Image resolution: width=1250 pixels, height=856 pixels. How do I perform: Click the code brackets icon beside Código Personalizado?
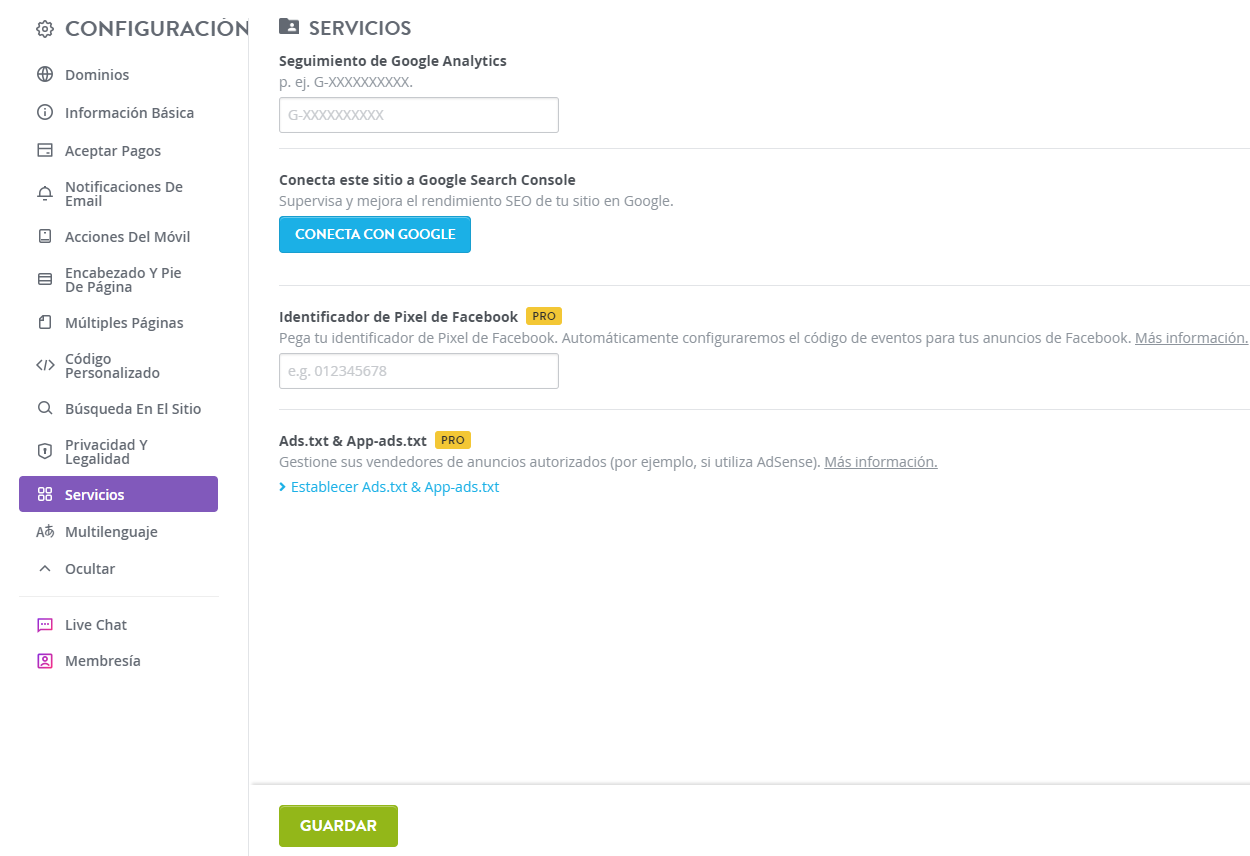click(44, 366)
